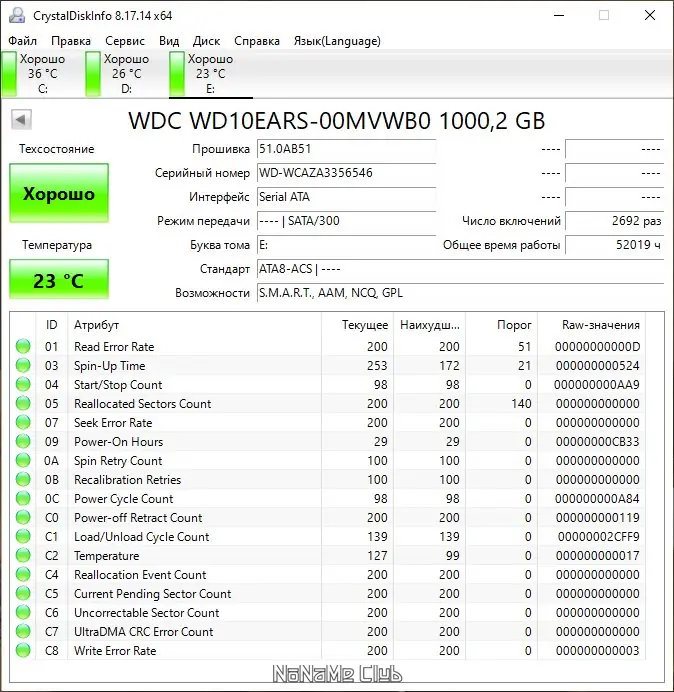
Task: Click the Порог column header
Action: coord(501,325)
